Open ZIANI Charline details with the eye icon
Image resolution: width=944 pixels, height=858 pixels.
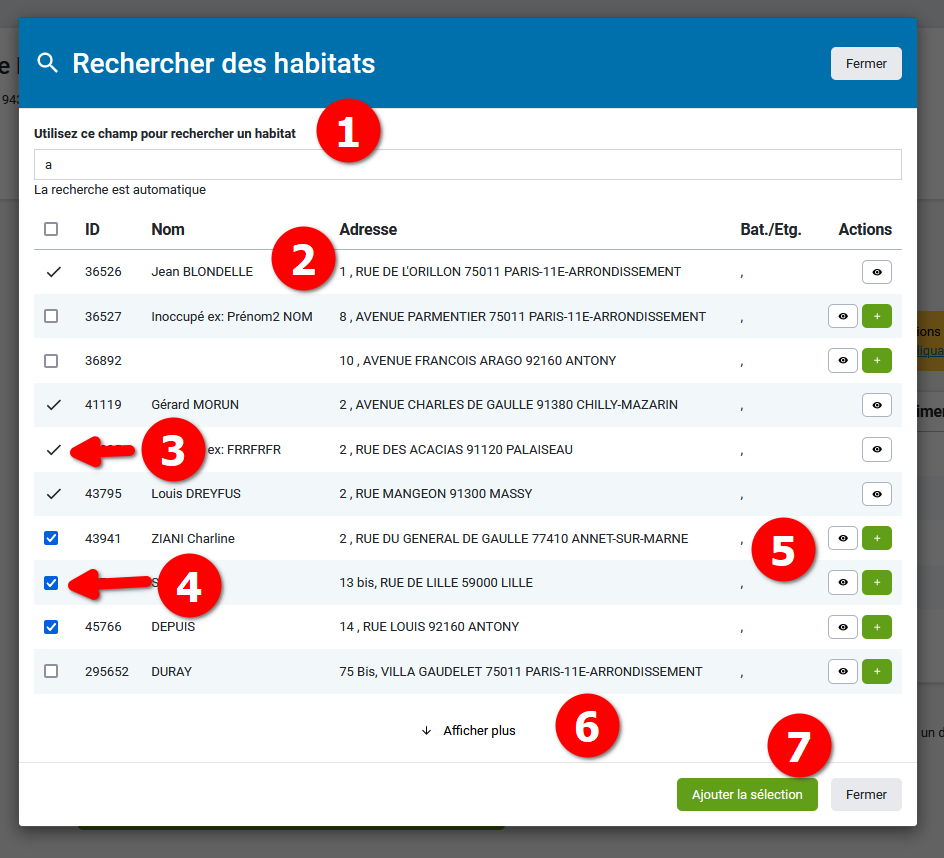pyautogui.click(x=843, y=538)
